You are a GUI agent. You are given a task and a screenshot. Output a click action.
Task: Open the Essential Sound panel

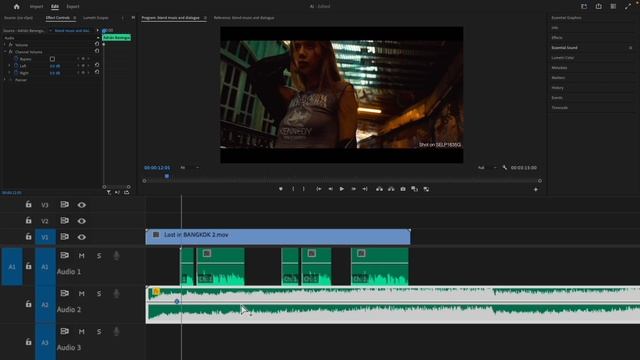pyautogui.click(x=564, y=48)
